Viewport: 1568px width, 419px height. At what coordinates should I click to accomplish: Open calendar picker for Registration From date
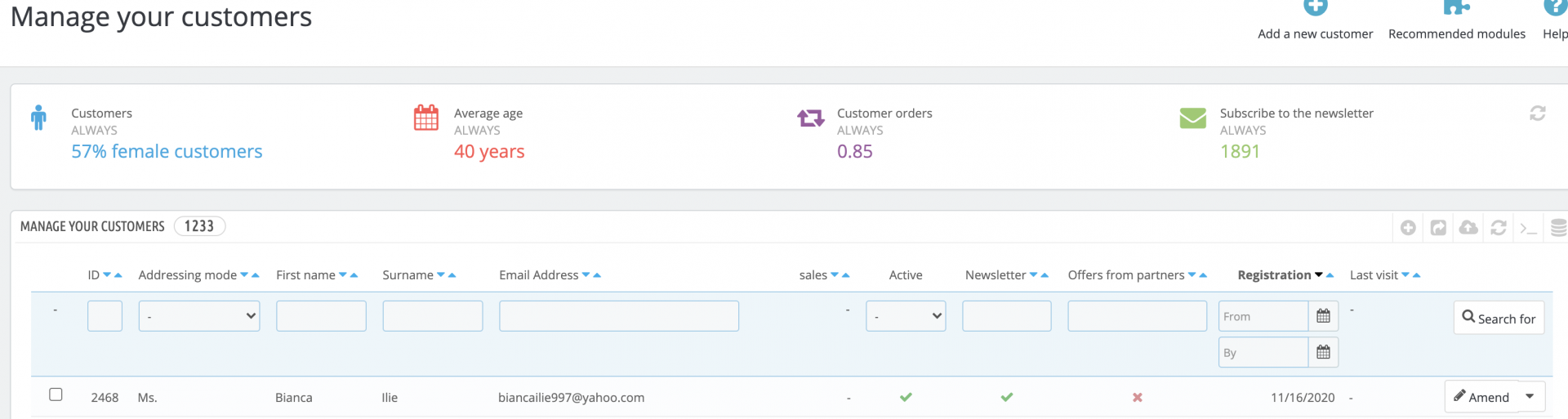(1323, 316)
